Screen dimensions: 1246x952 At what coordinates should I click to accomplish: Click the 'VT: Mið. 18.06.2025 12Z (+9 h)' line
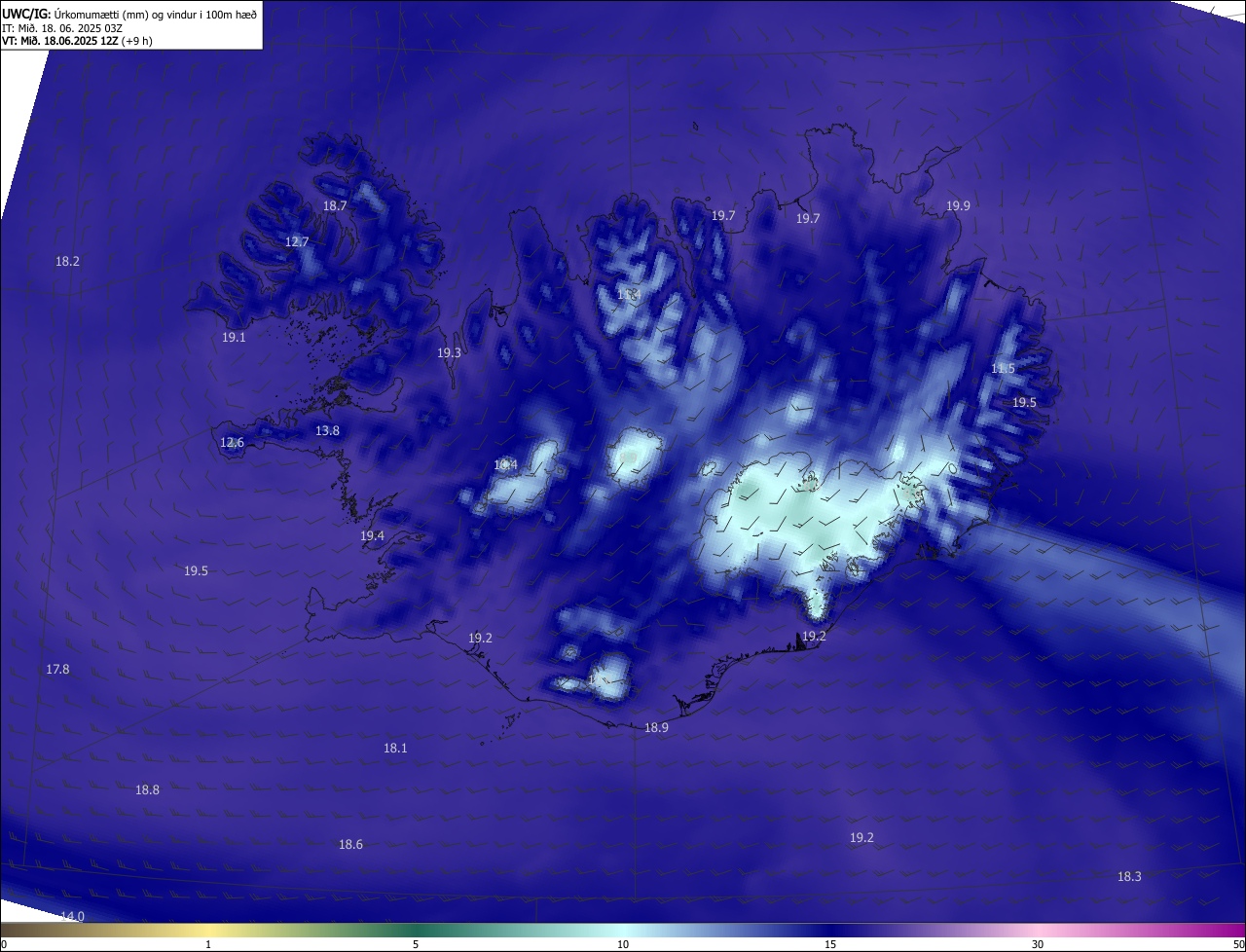tap(77, 41)
